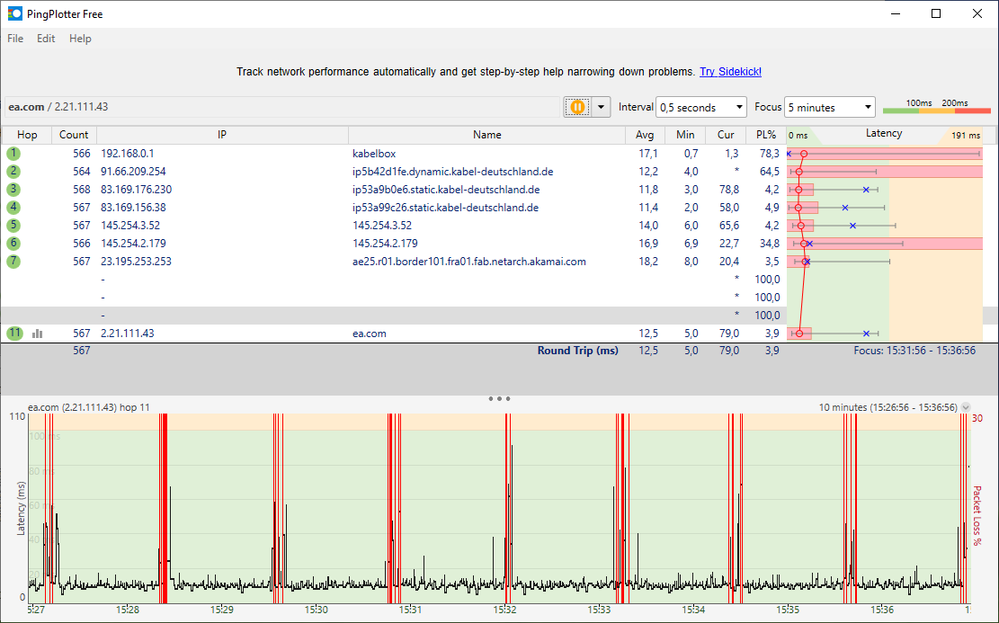Click the green hop 1 circle
The image size is (999, 623).
(14, 154)
